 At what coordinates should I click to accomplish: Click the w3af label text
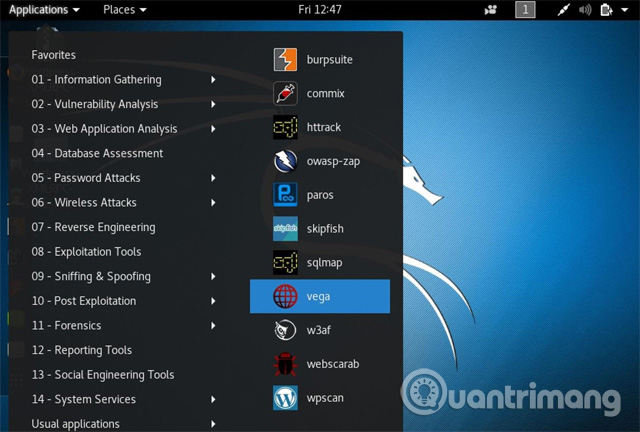pos(319,330)
